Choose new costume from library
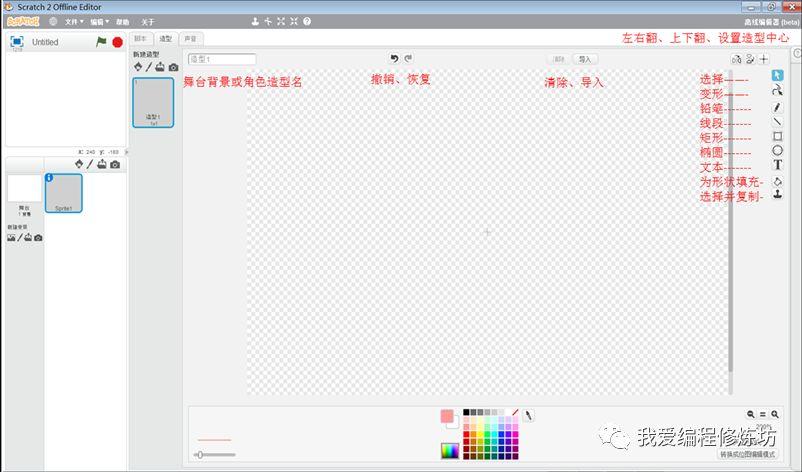 [x=138, y=67]
